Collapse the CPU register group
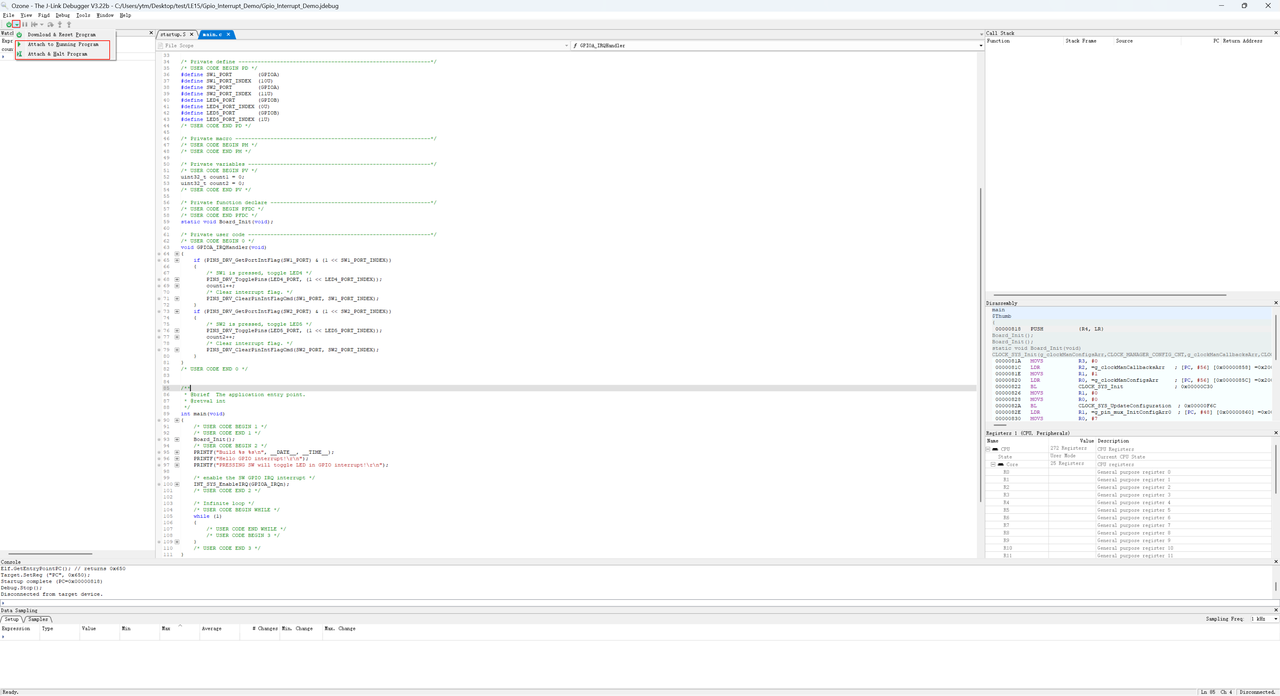The height and width of the screenshot is (696, 1280). (988, 449)
